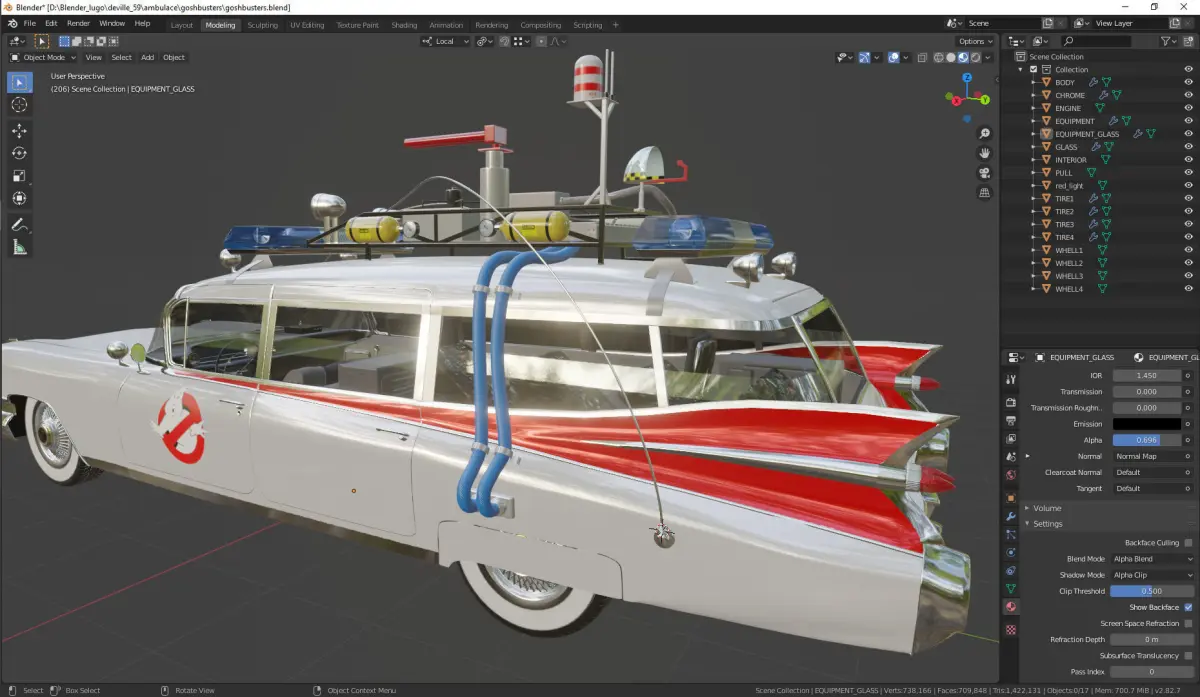This screenshot has width=1200, height=697.
Task: Switch to the Shading workspace tab
Action: 404,25
